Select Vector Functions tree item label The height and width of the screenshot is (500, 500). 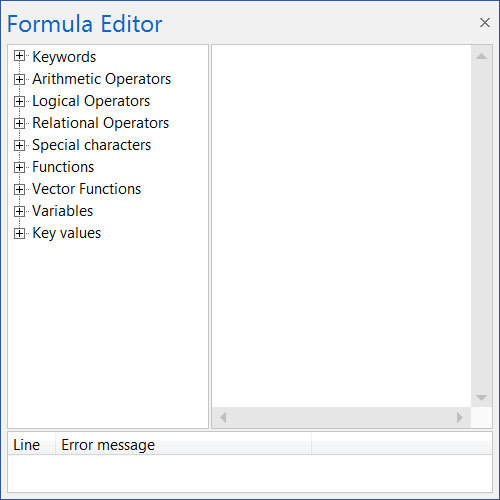tap(86, 189)
